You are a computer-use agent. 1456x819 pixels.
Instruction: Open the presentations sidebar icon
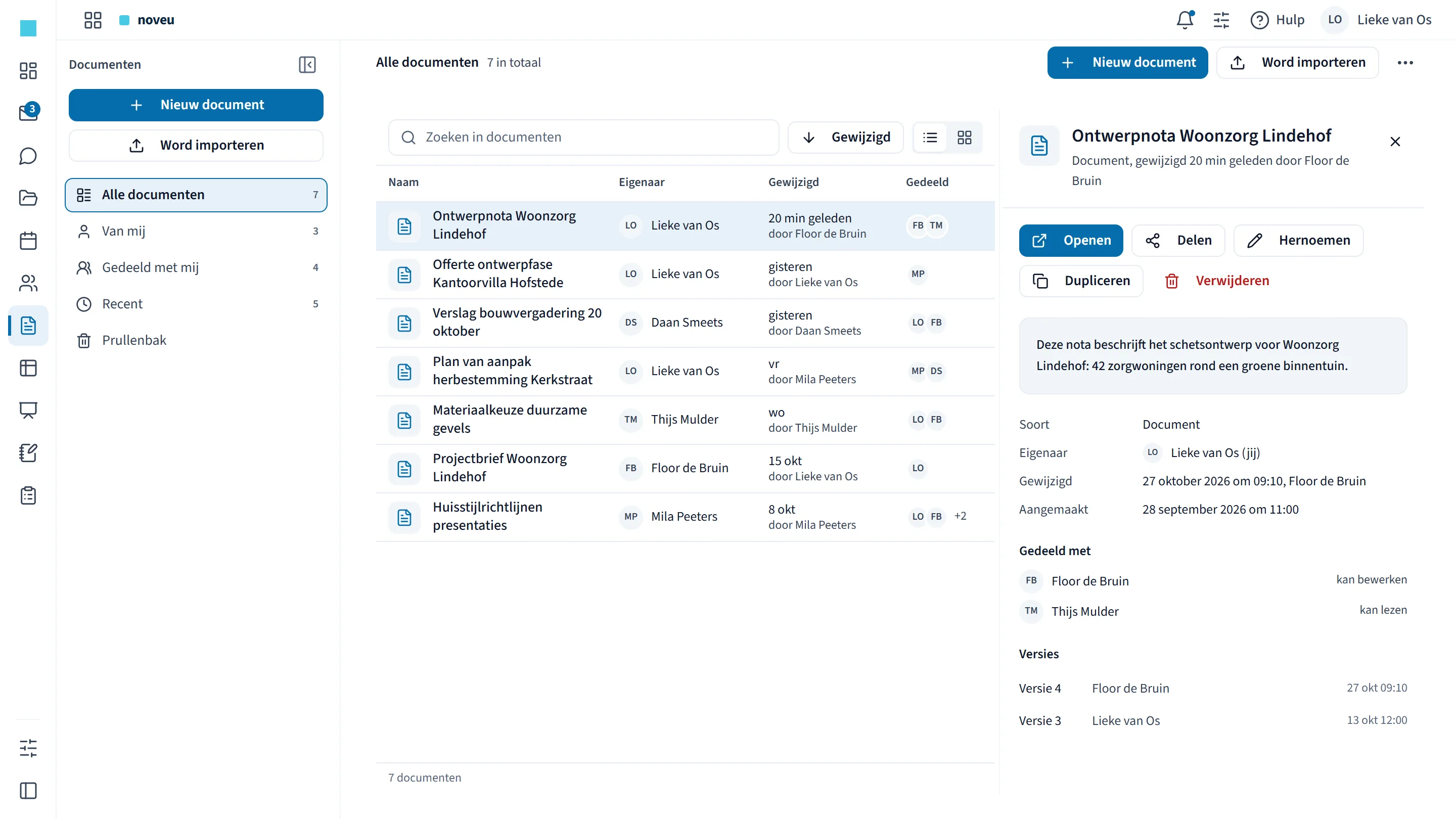click(28, 411)
